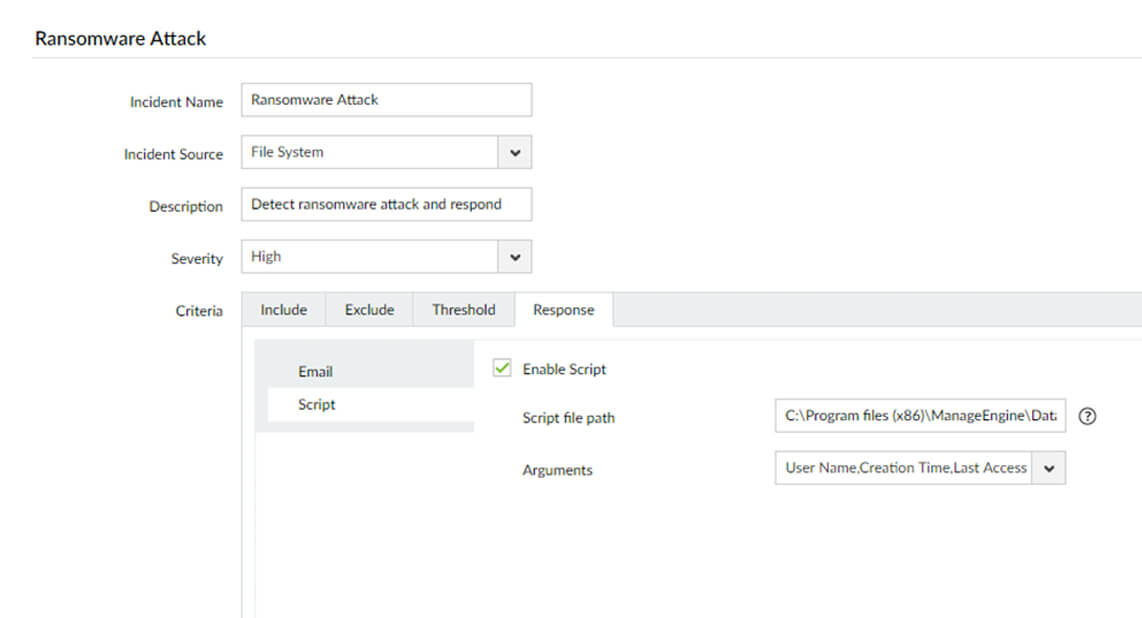Viewport: 1142px width, 618px height.
Task: Expand the Arguments dropdown arrow
Action: (1049, 468)
